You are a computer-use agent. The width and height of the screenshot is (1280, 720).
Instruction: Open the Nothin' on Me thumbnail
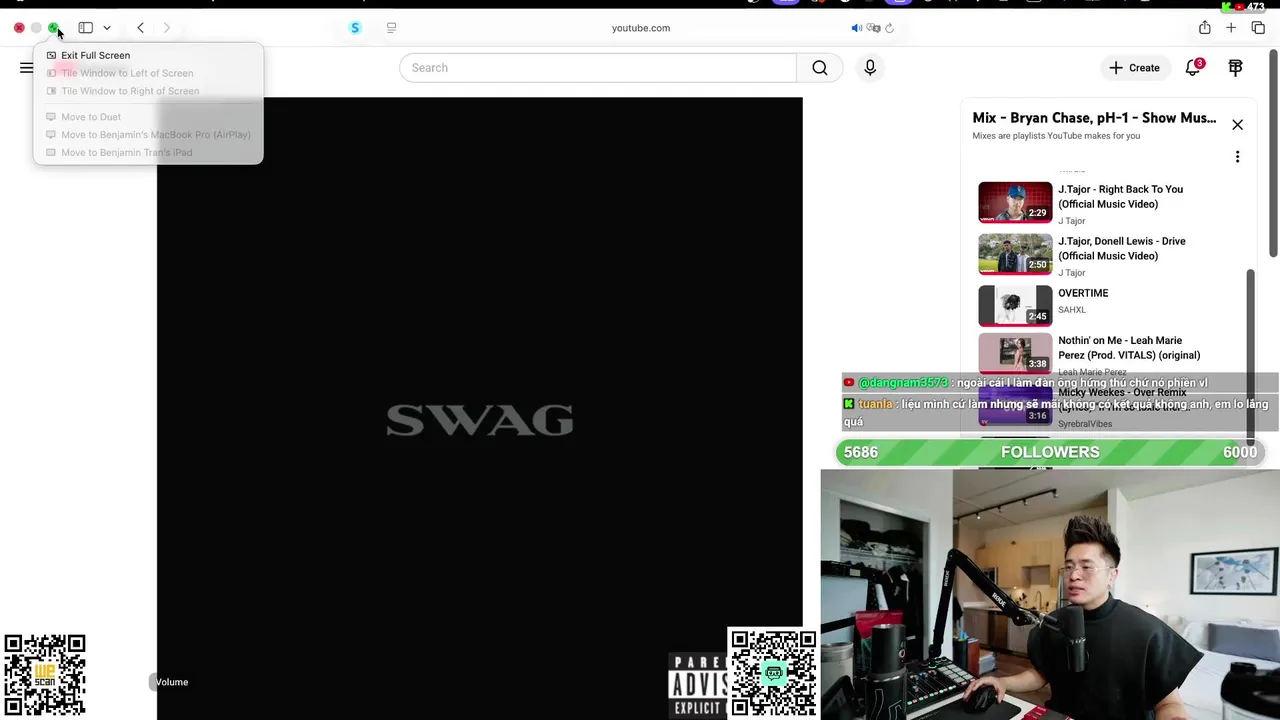(x=1015, y=354)
